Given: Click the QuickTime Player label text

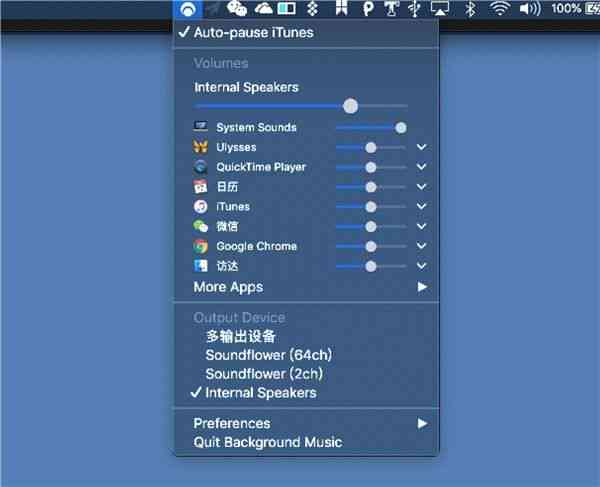Looking at the screenshot, I should click(x=261, y=167).
